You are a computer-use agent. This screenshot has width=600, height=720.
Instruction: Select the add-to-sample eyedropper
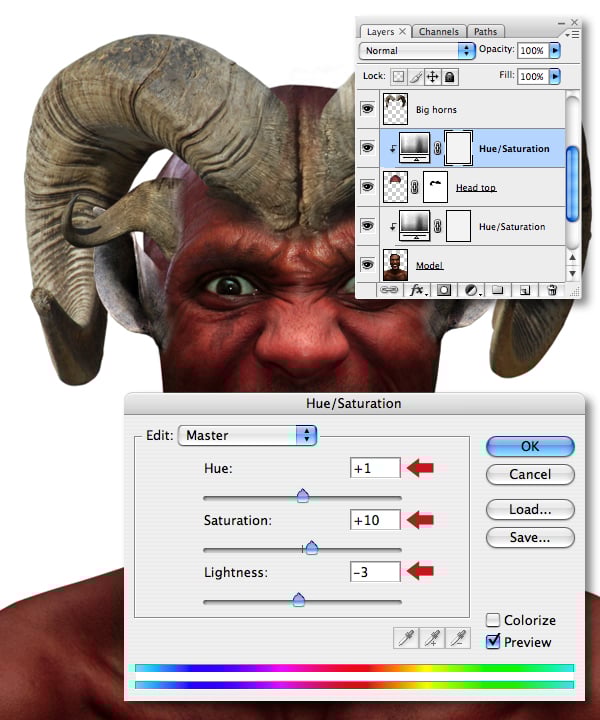pos(432,638)
